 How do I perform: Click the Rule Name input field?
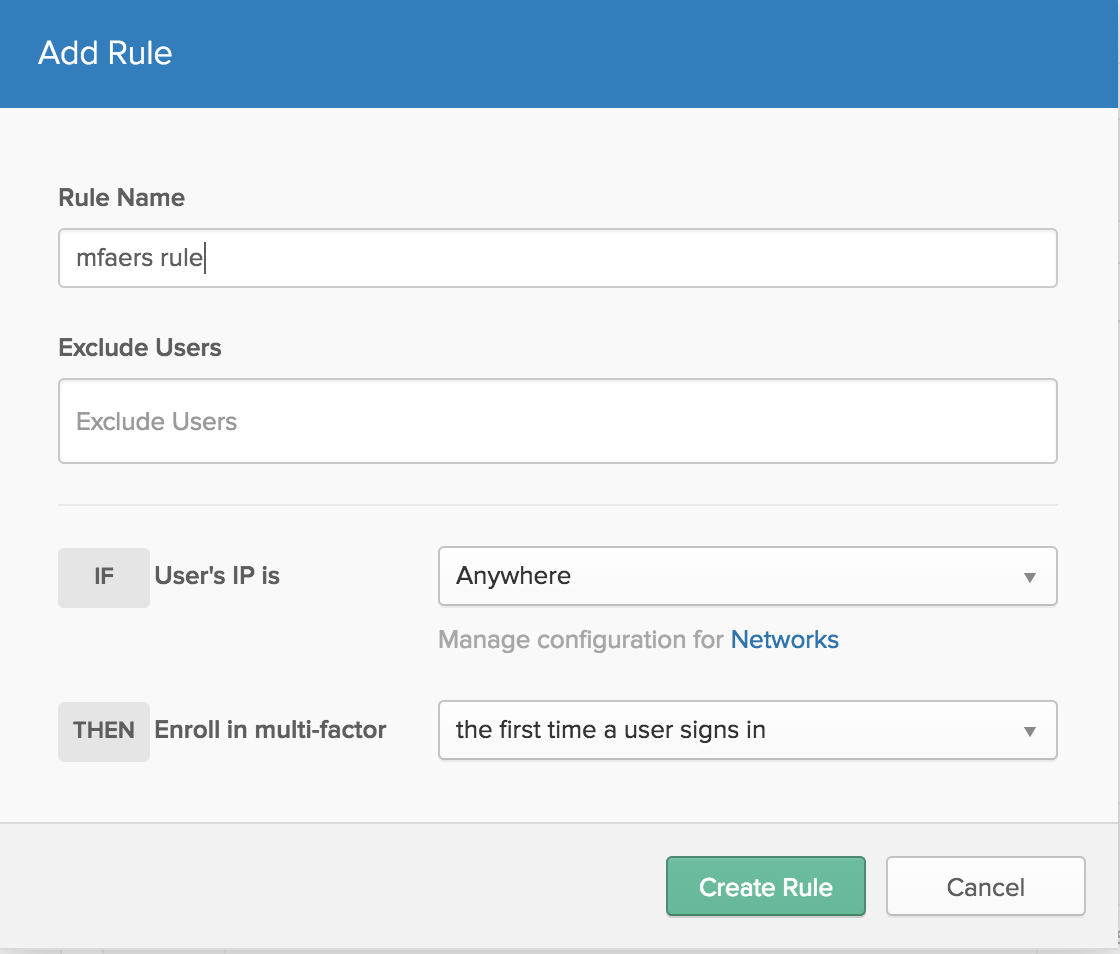tap(557, 259)
